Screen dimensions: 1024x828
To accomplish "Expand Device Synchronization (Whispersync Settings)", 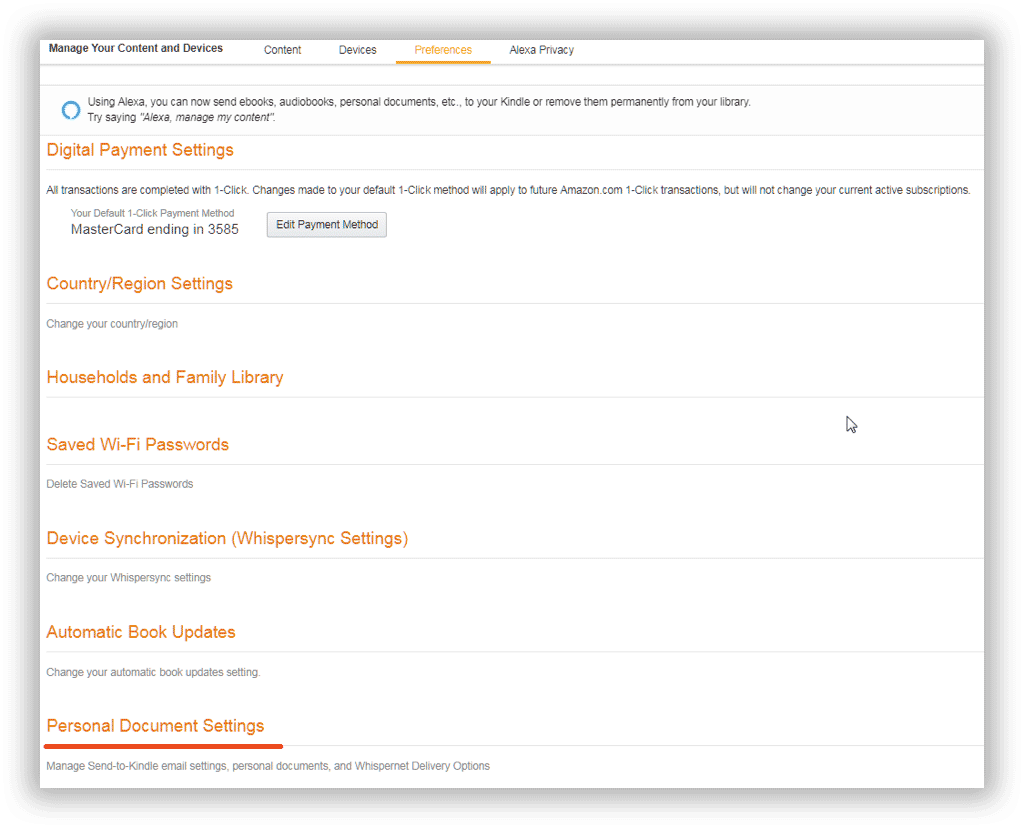I will pos(227,539).
